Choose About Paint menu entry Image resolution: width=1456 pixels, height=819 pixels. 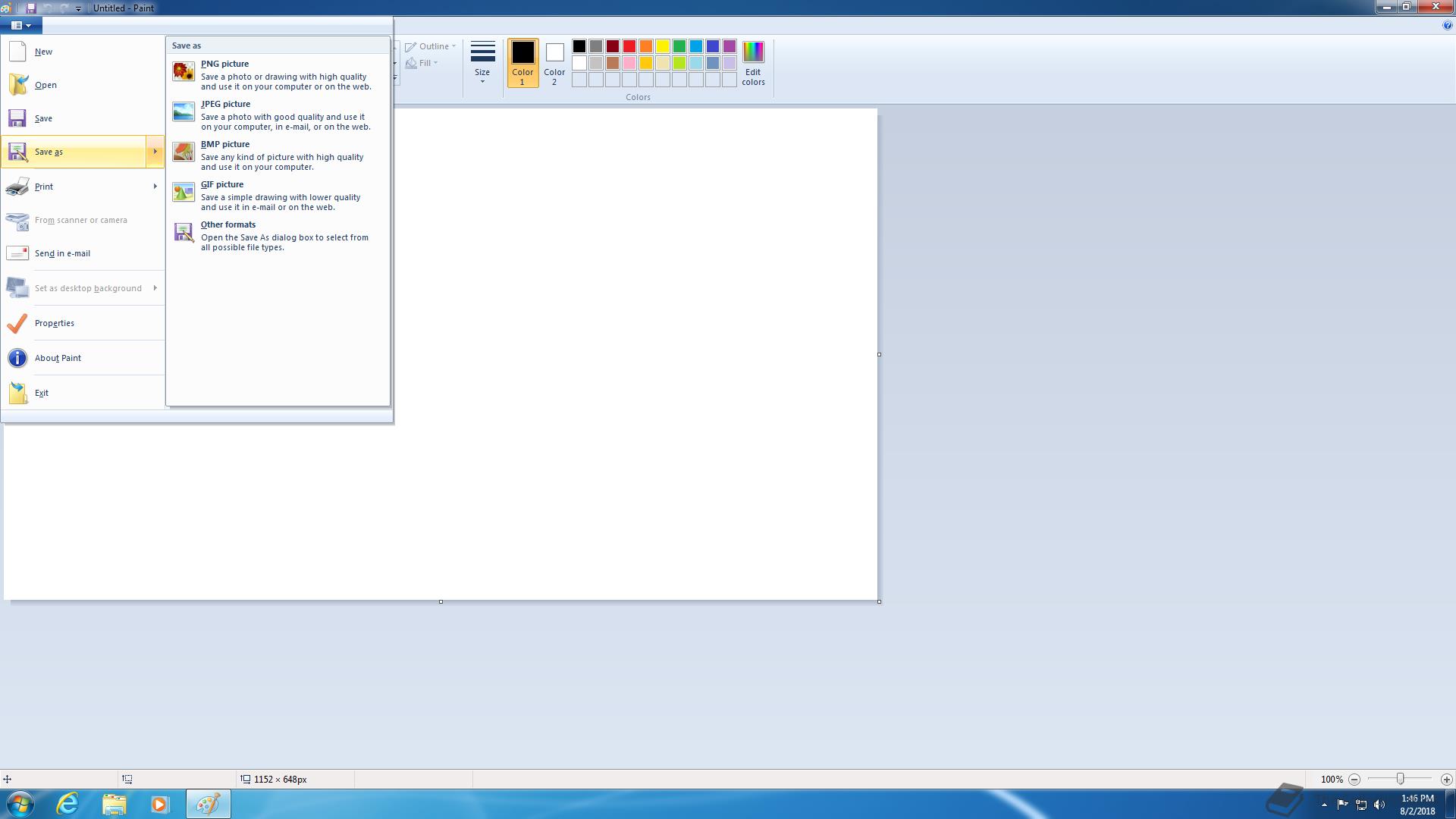click(x=83, y=358)
